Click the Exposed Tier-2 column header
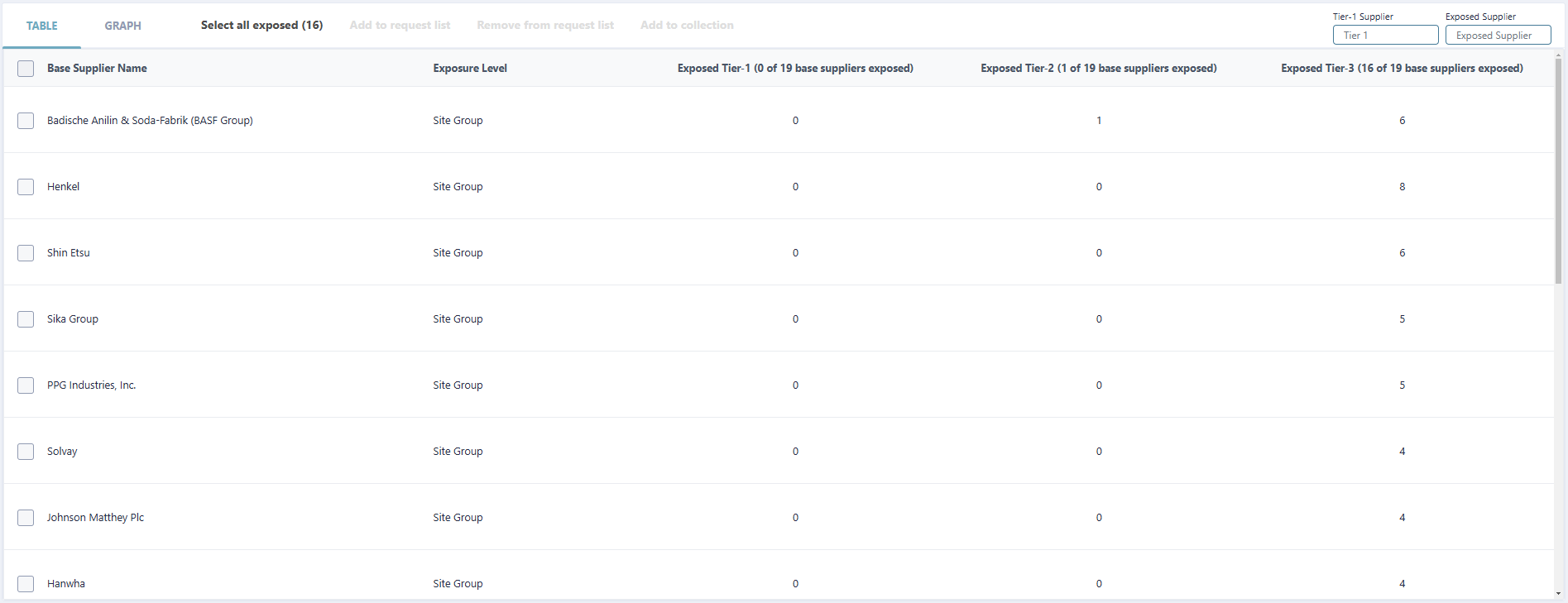The width and height of the screenshot is (1568, 603). point(1099,68)
